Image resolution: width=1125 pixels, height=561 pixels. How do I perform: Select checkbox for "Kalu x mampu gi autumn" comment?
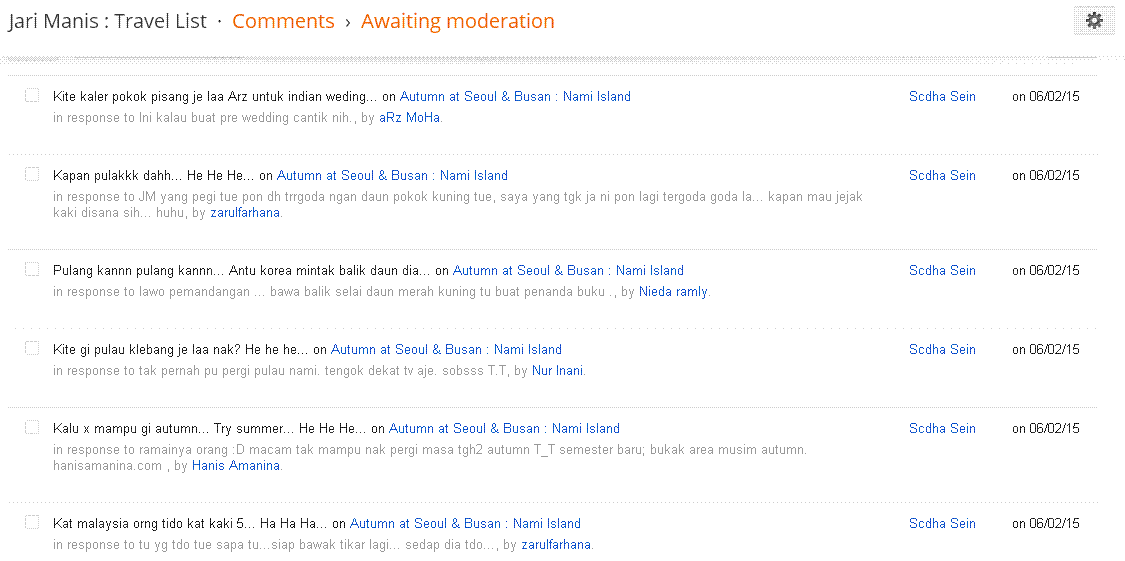[x=32, y=428]
